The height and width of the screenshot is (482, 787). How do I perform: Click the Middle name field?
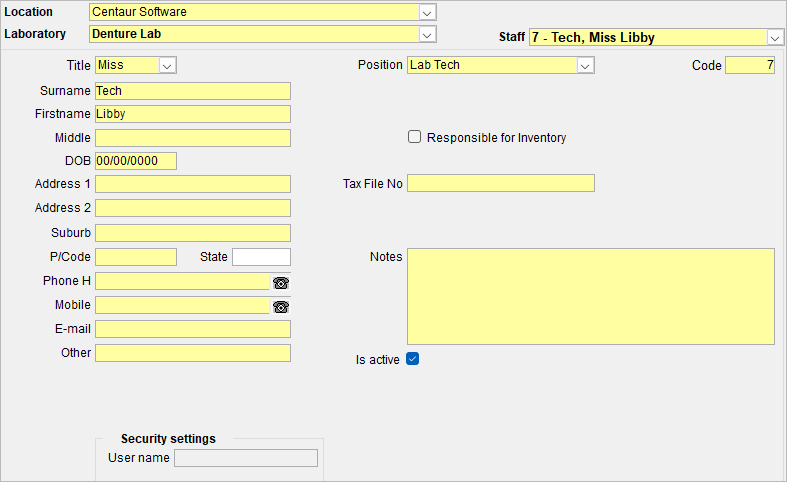tap(193, 138)
